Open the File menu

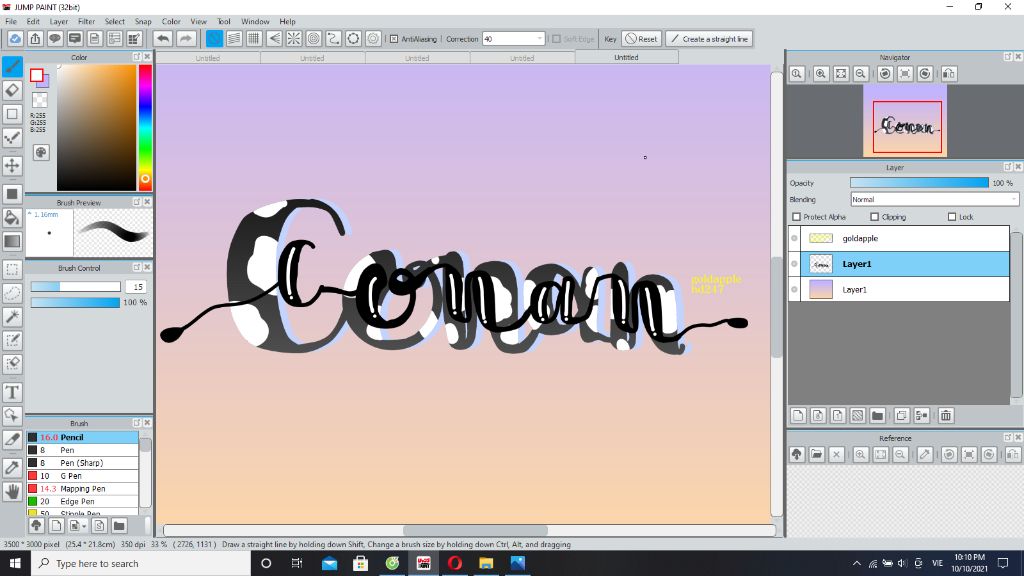coord(11,22)
